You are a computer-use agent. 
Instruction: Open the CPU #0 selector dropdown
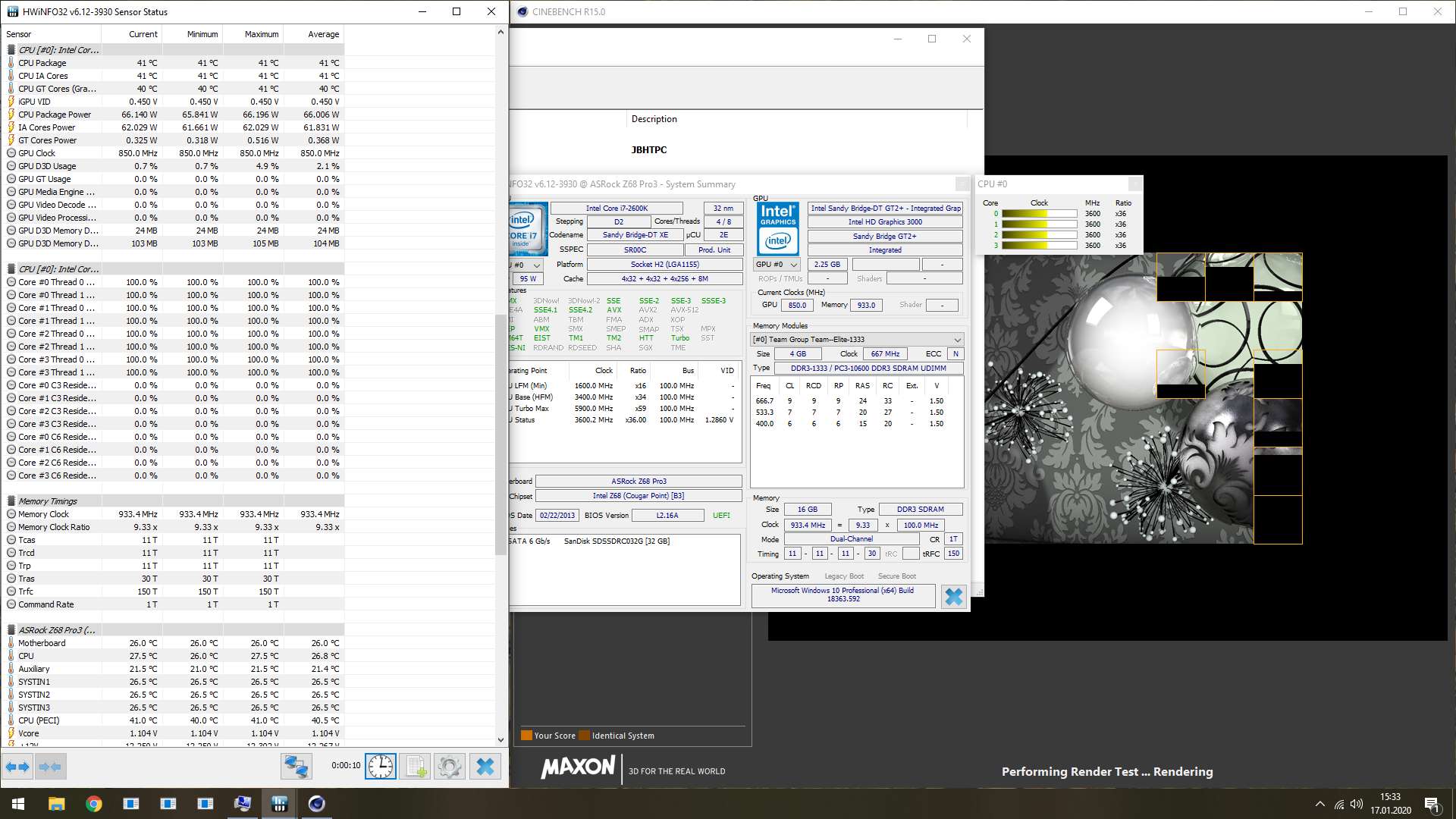click(528, 265)
